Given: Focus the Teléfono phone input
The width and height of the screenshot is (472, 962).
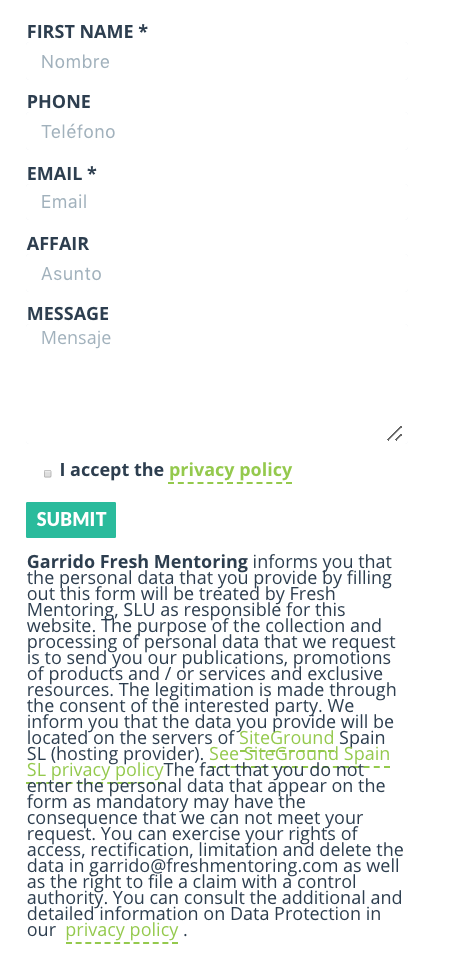Looking at the screenshot, I should (x=216, y=132).
